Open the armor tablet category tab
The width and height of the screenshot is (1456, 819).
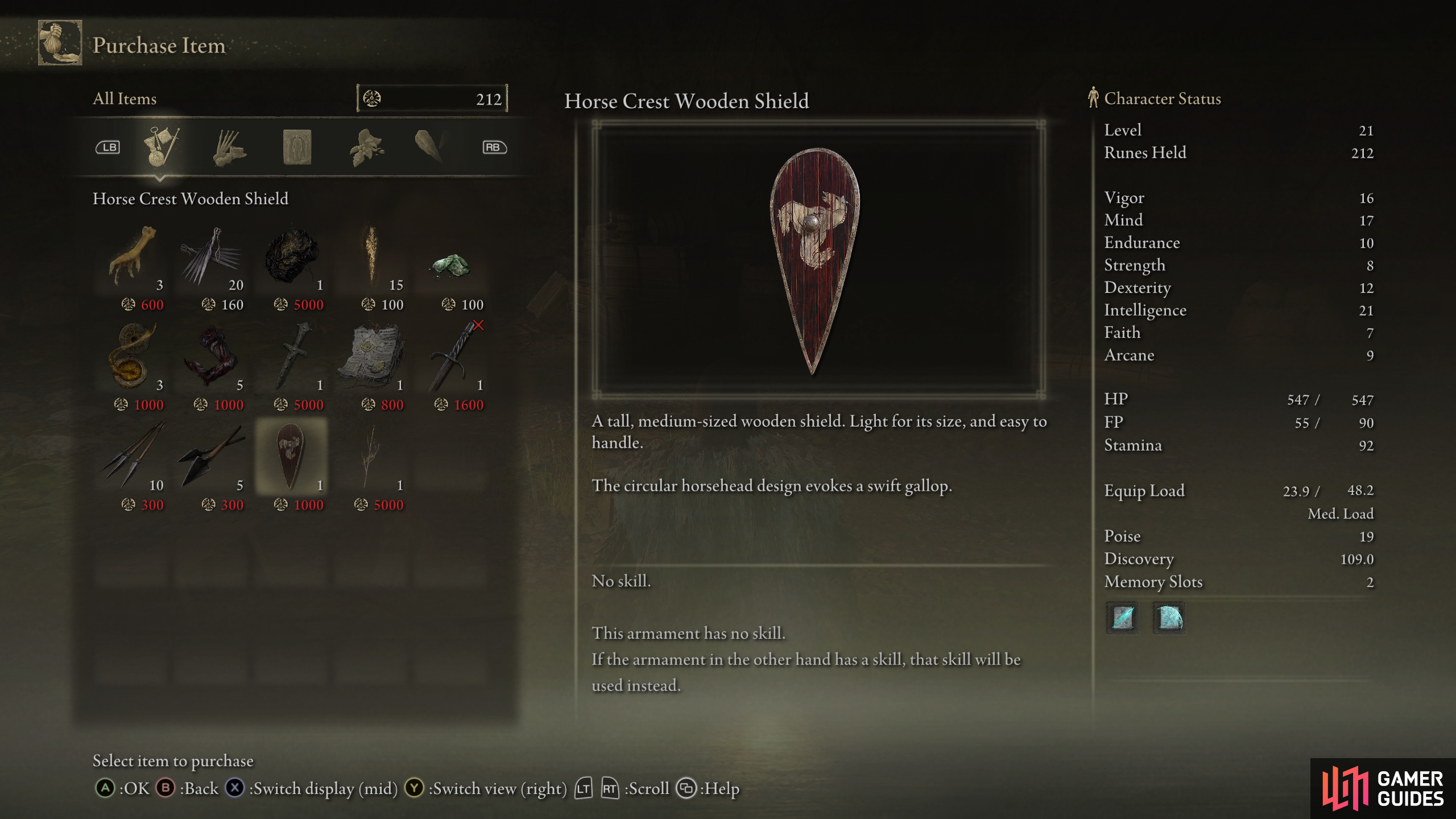297,147
